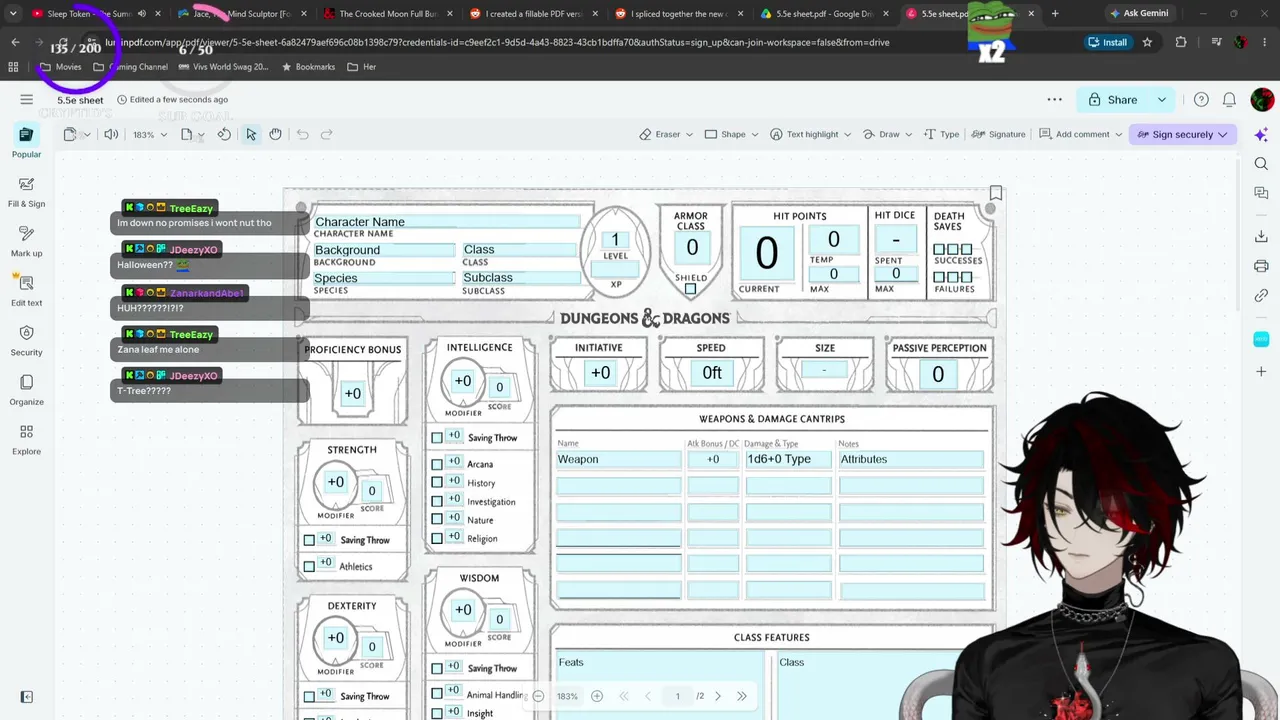Zoom in with the bottom plus button

coord(597,696)
